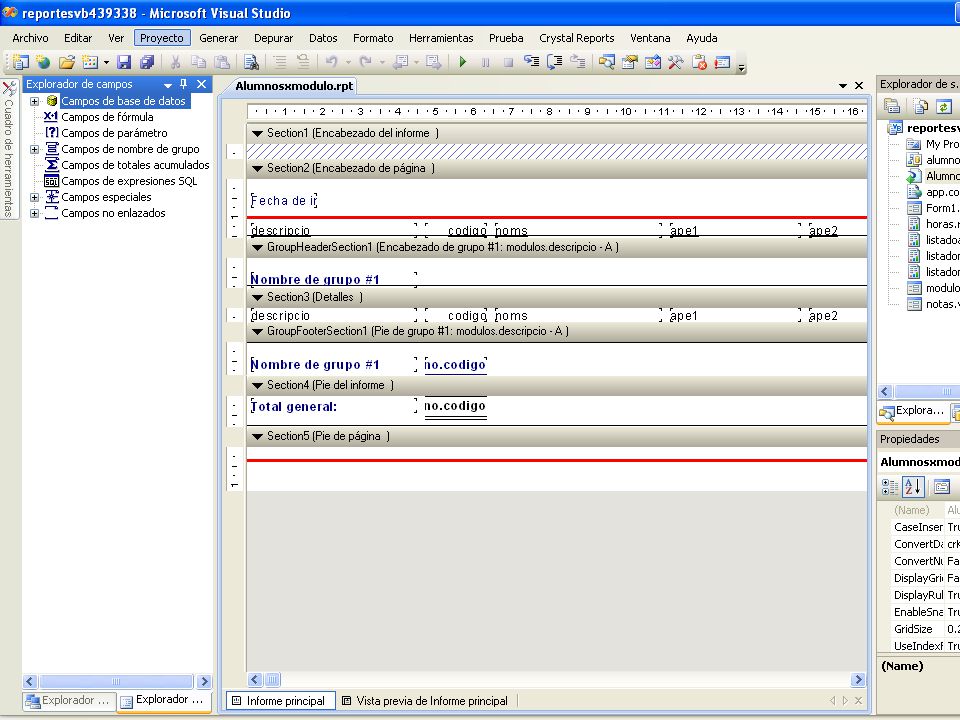Open the Explorador de campos window position dropdown
The height and width of the screenshot is (720, 960).
(x=167, y=85)
